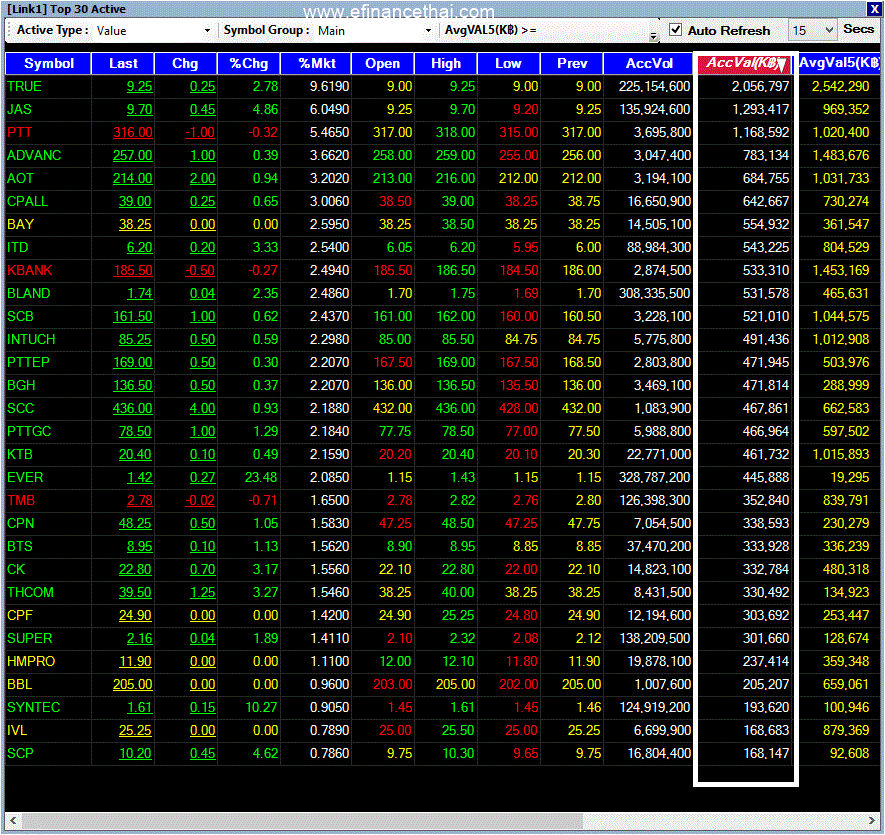
Task: Select the TRUE symbol row
Action: tap(442, 86)
